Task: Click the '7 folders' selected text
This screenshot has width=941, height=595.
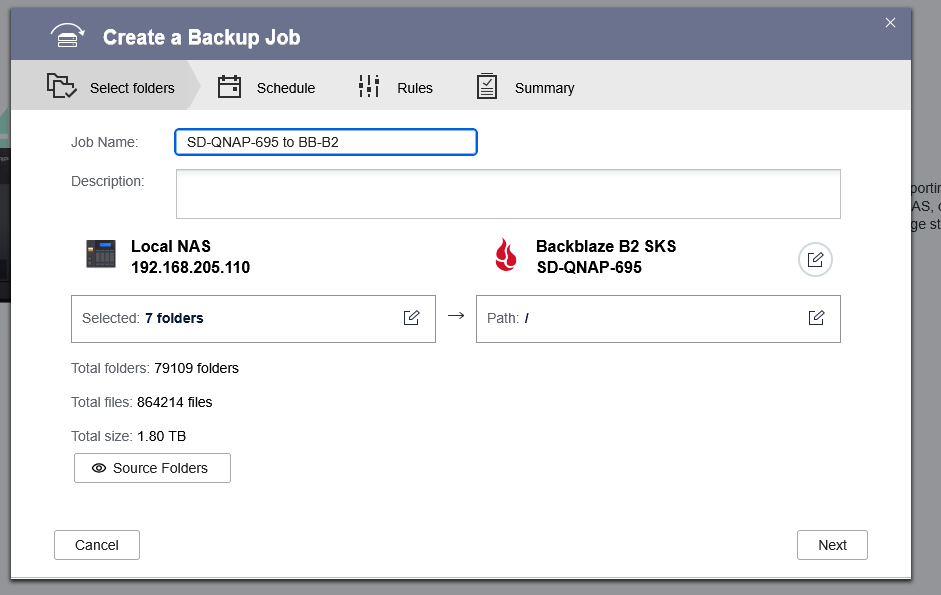Action: coord(174,319)
